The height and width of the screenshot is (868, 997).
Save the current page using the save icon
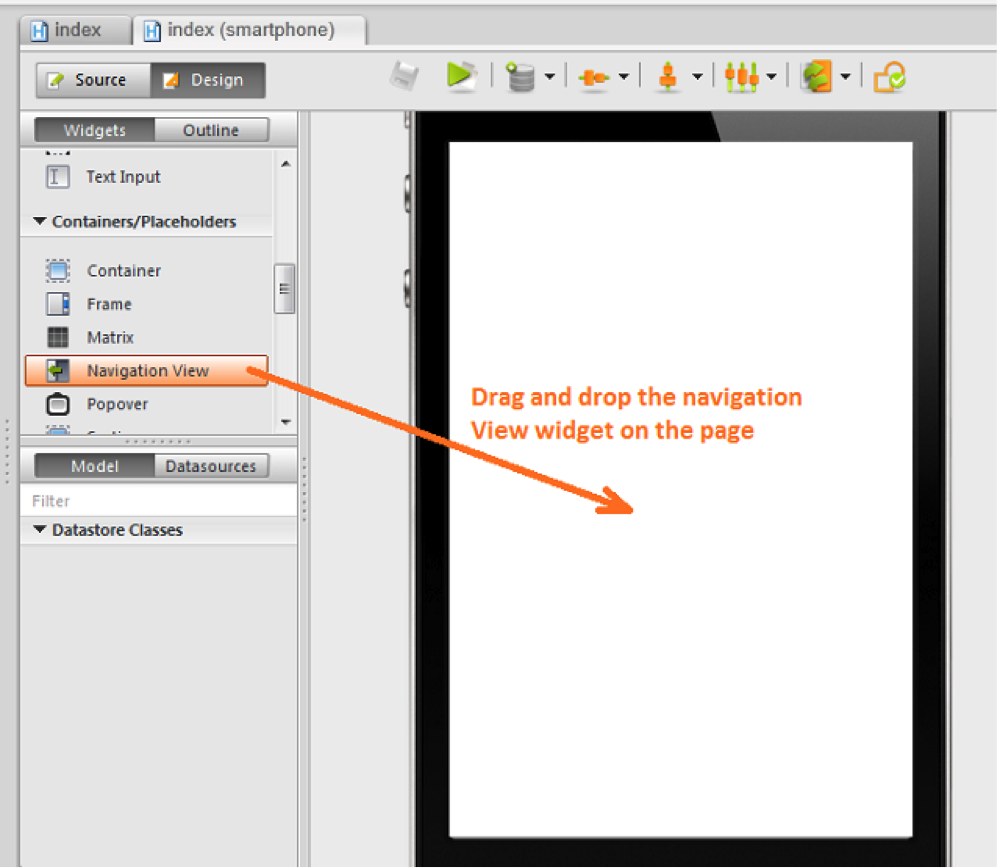406,74
